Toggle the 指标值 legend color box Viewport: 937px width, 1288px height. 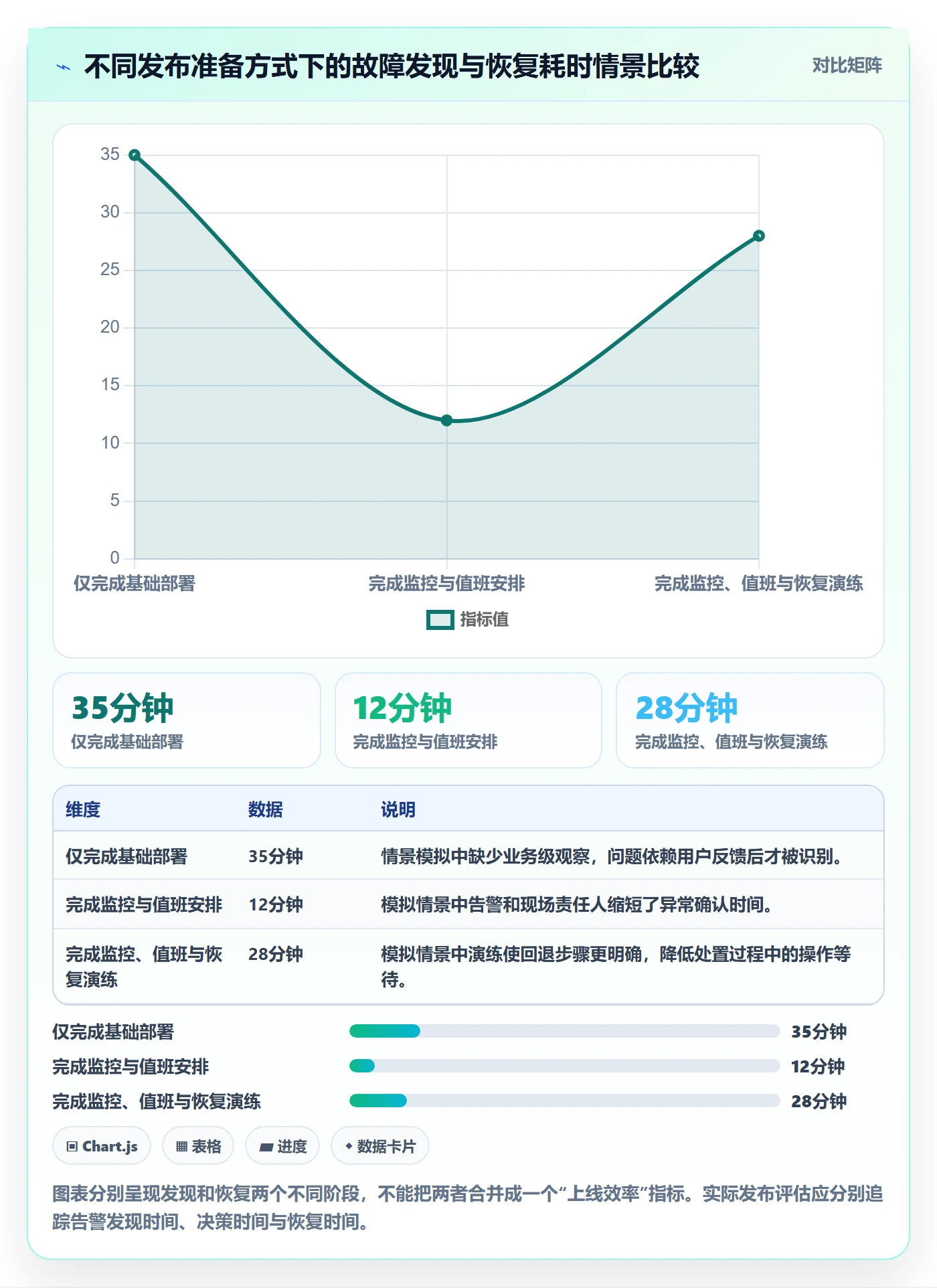click(x=440, y=620)
